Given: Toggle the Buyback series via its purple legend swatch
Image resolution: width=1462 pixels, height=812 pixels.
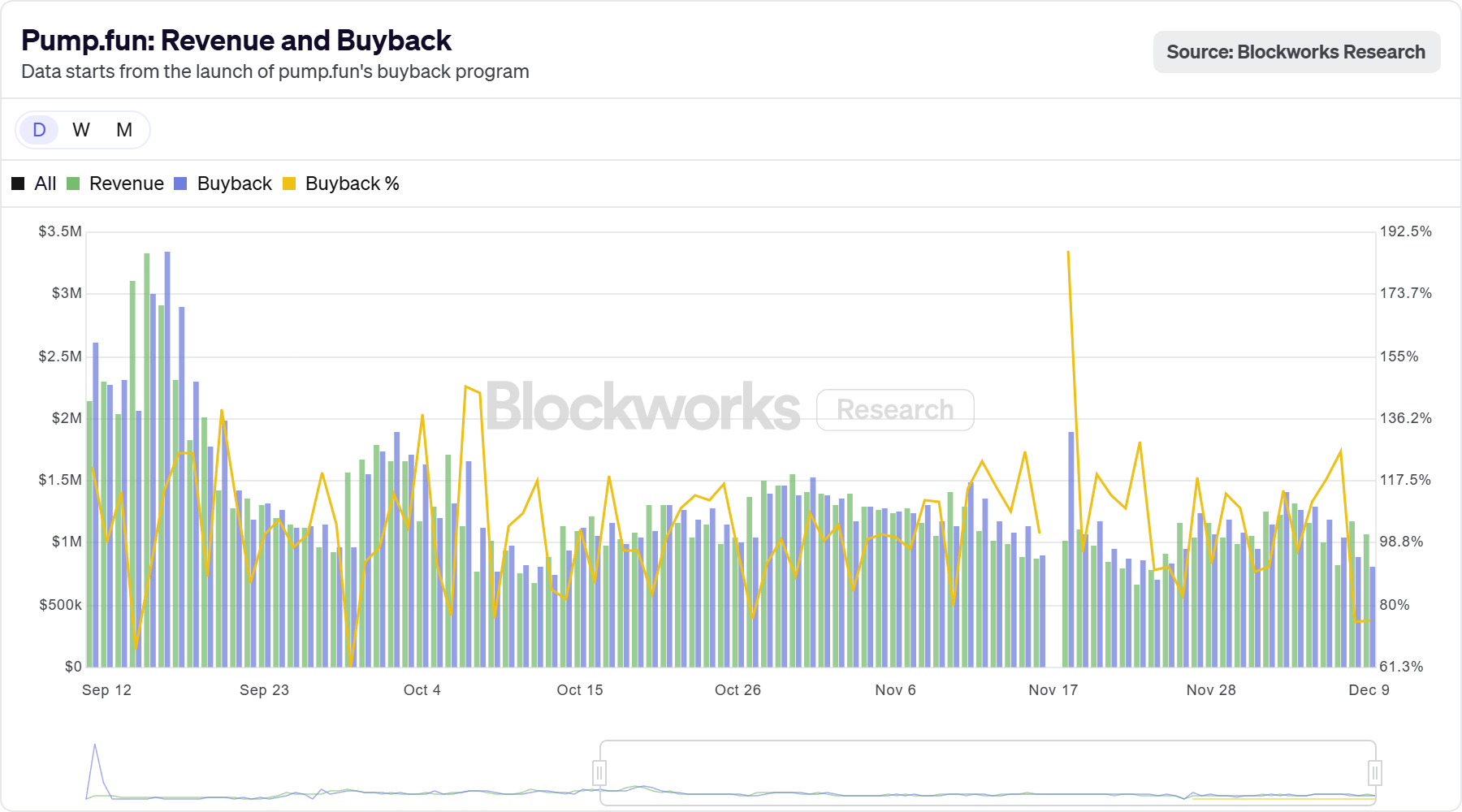Looking at the screenshot, I should pos(180,184).
